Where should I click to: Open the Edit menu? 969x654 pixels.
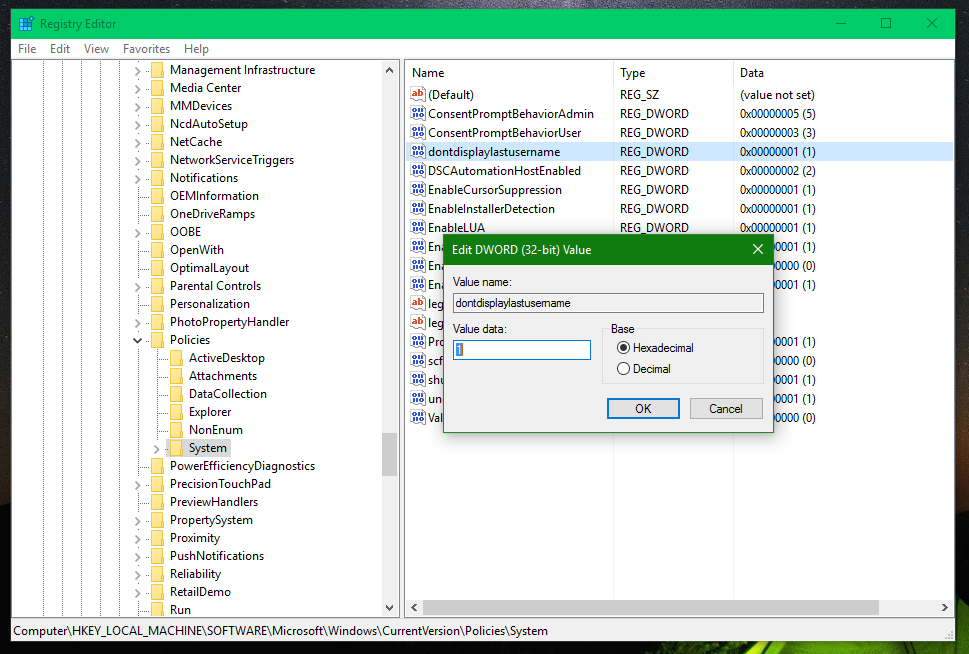point(60,49)
